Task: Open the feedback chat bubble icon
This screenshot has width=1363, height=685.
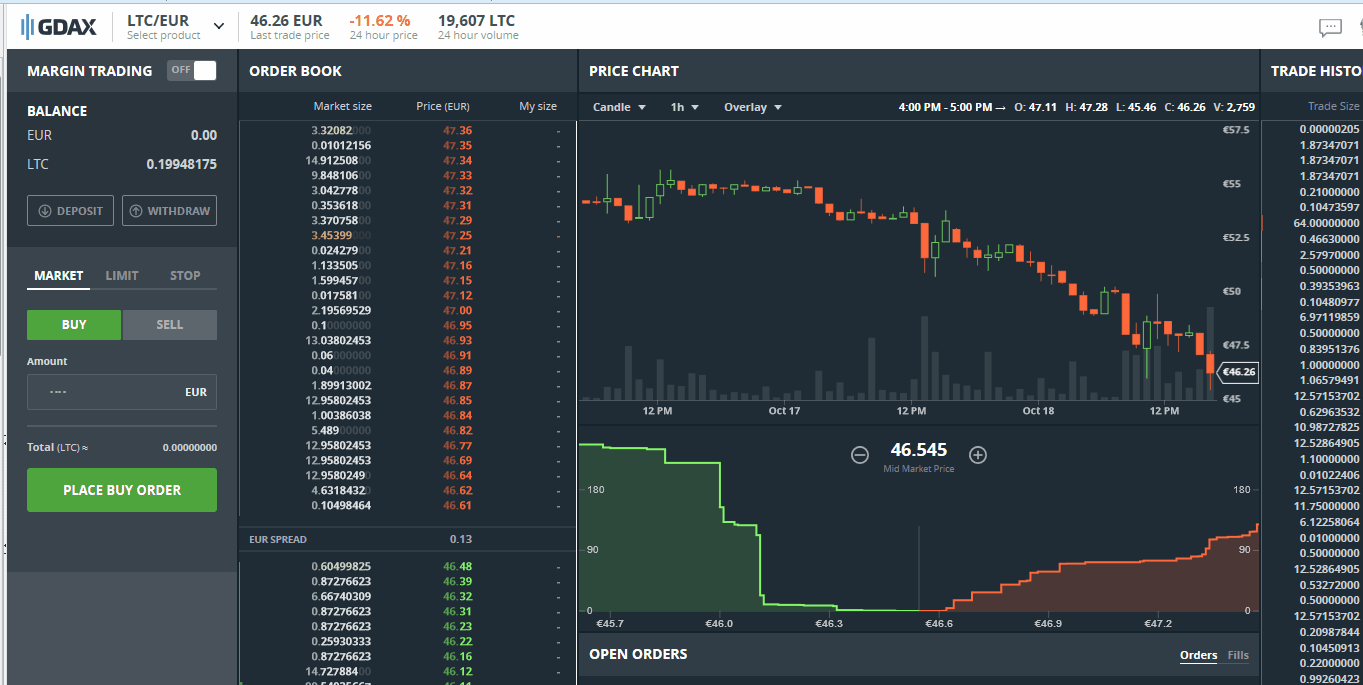Action: pos(1330,27)
